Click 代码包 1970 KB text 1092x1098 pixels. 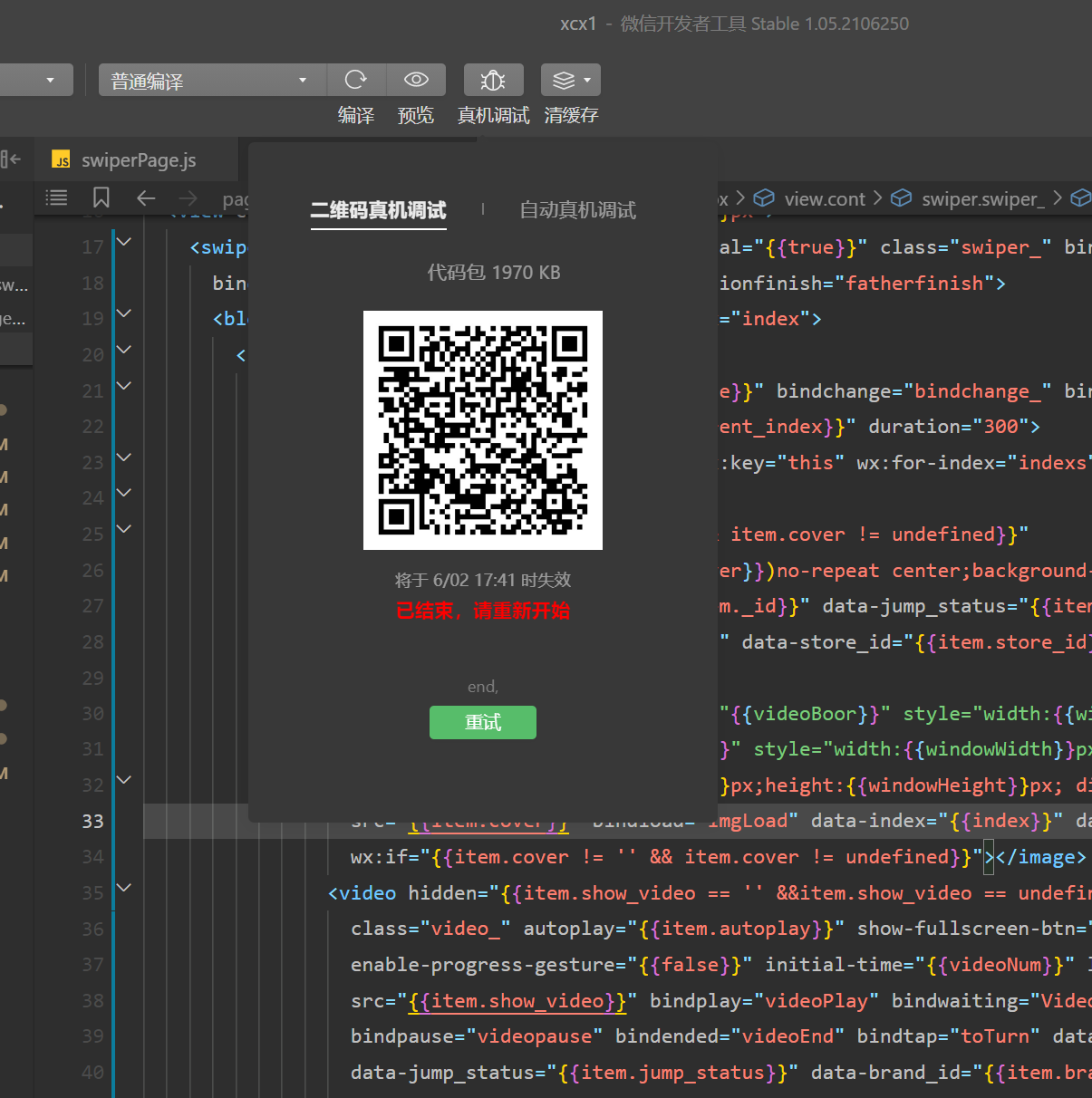click(494, 272)
